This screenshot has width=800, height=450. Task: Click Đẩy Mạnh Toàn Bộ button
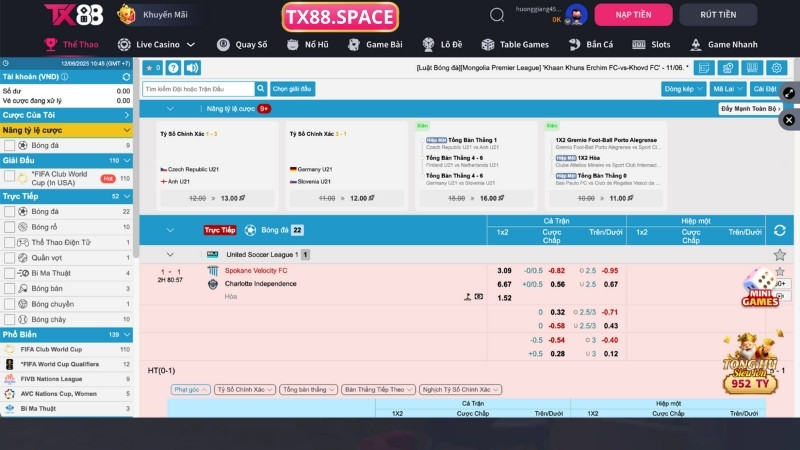tap(750, 109)
